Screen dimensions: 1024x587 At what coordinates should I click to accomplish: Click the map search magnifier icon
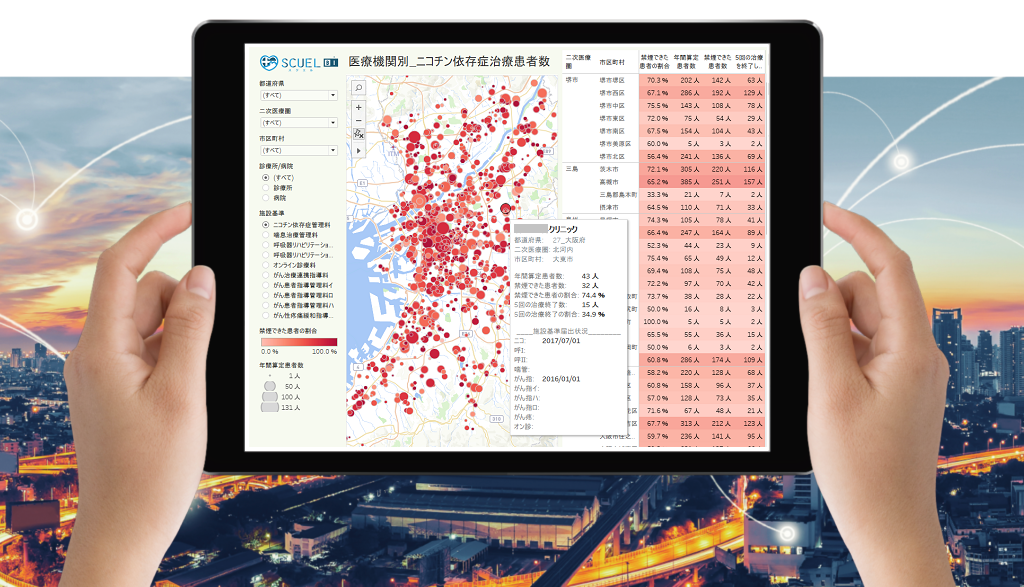click(358, 88)
